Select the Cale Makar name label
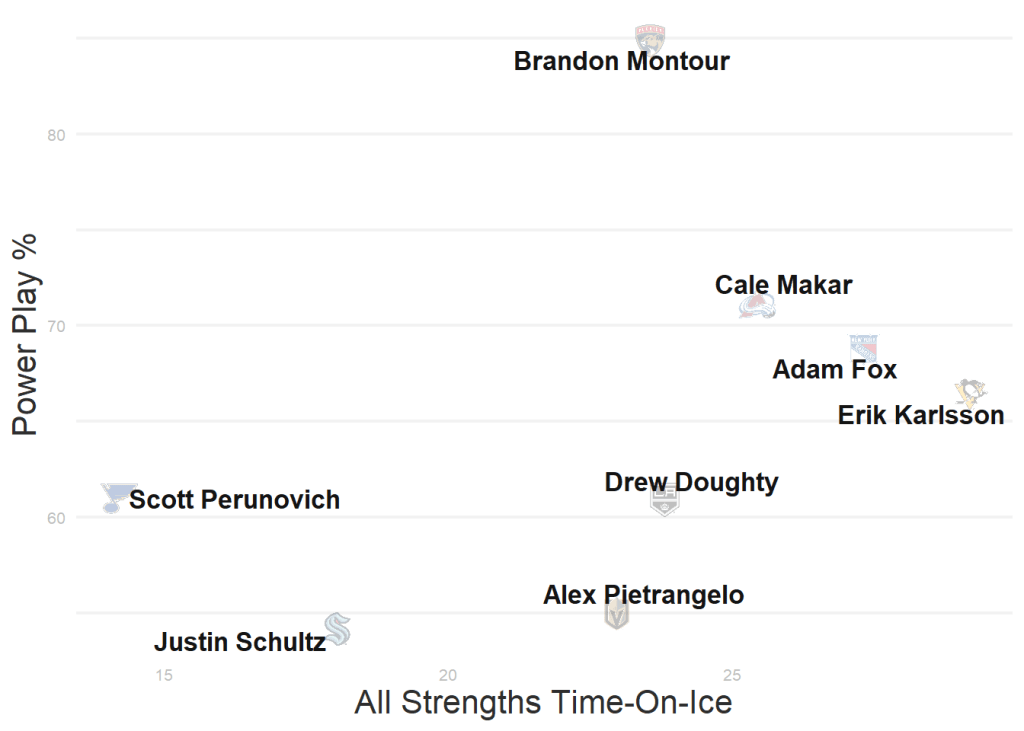Screen dimensions: 1024x731 coord(783,285)
